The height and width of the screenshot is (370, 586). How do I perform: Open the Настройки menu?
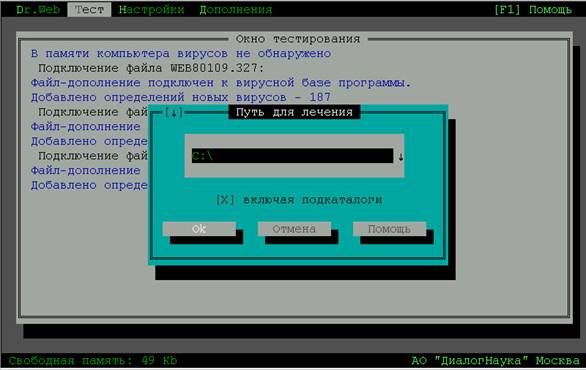pos(151,9)
